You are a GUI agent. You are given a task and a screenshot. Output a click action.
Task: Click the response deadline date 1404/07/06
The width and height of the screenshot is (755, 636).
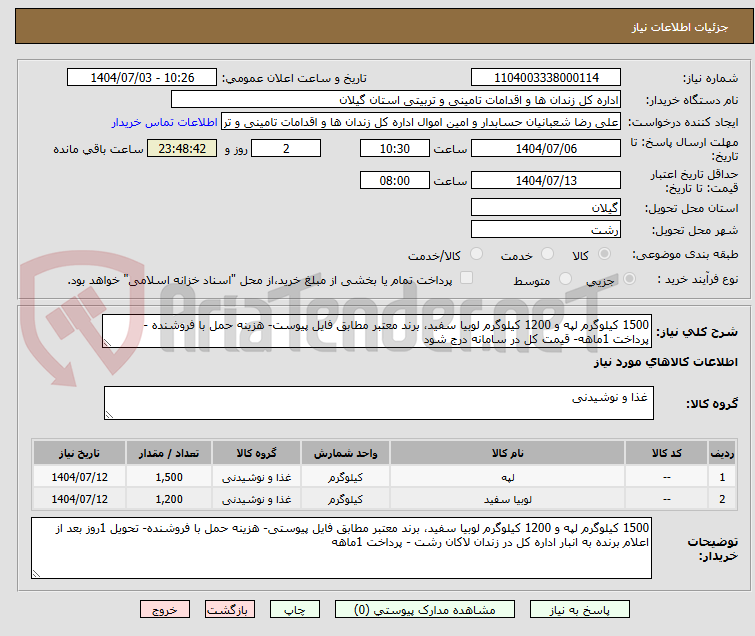[546, 148]
